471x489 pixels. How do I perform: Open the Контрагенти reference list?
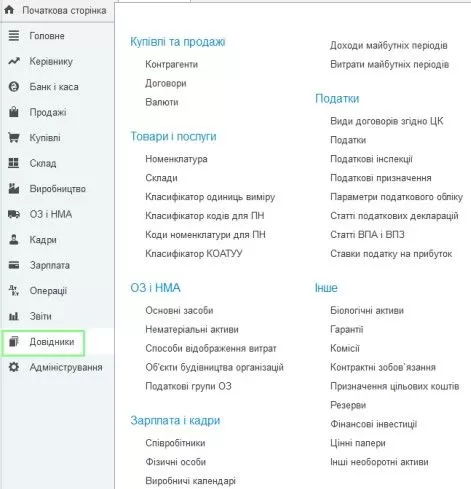click(x=172, y=64)
